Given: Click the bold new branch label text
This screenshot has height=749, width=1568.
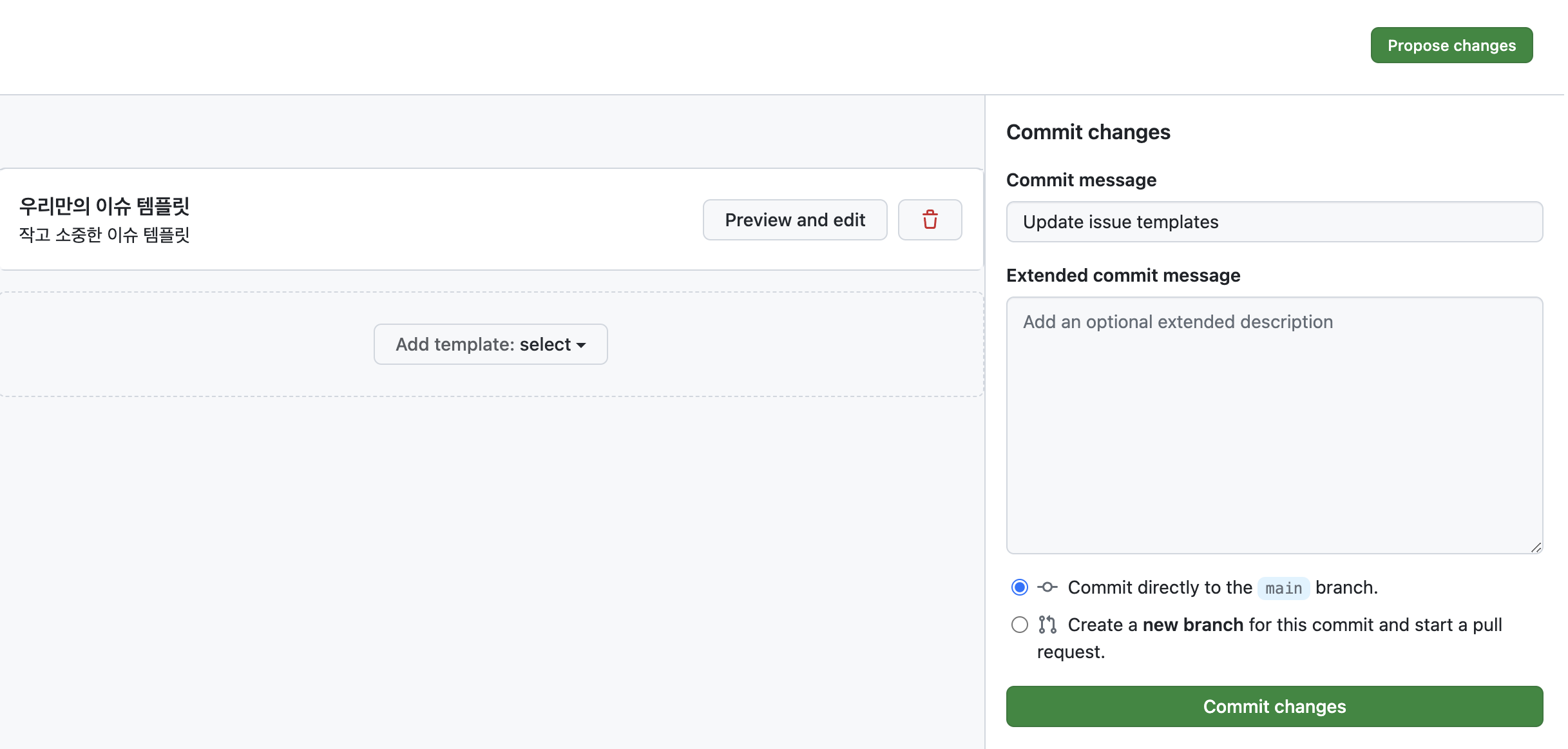Looking at the screenshot, I should tap(1192, 625).
